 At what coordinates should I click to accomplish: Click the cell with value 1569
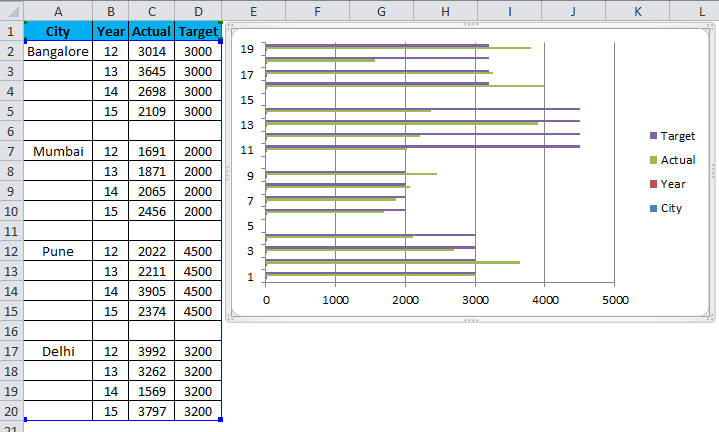tap(152, 391)
